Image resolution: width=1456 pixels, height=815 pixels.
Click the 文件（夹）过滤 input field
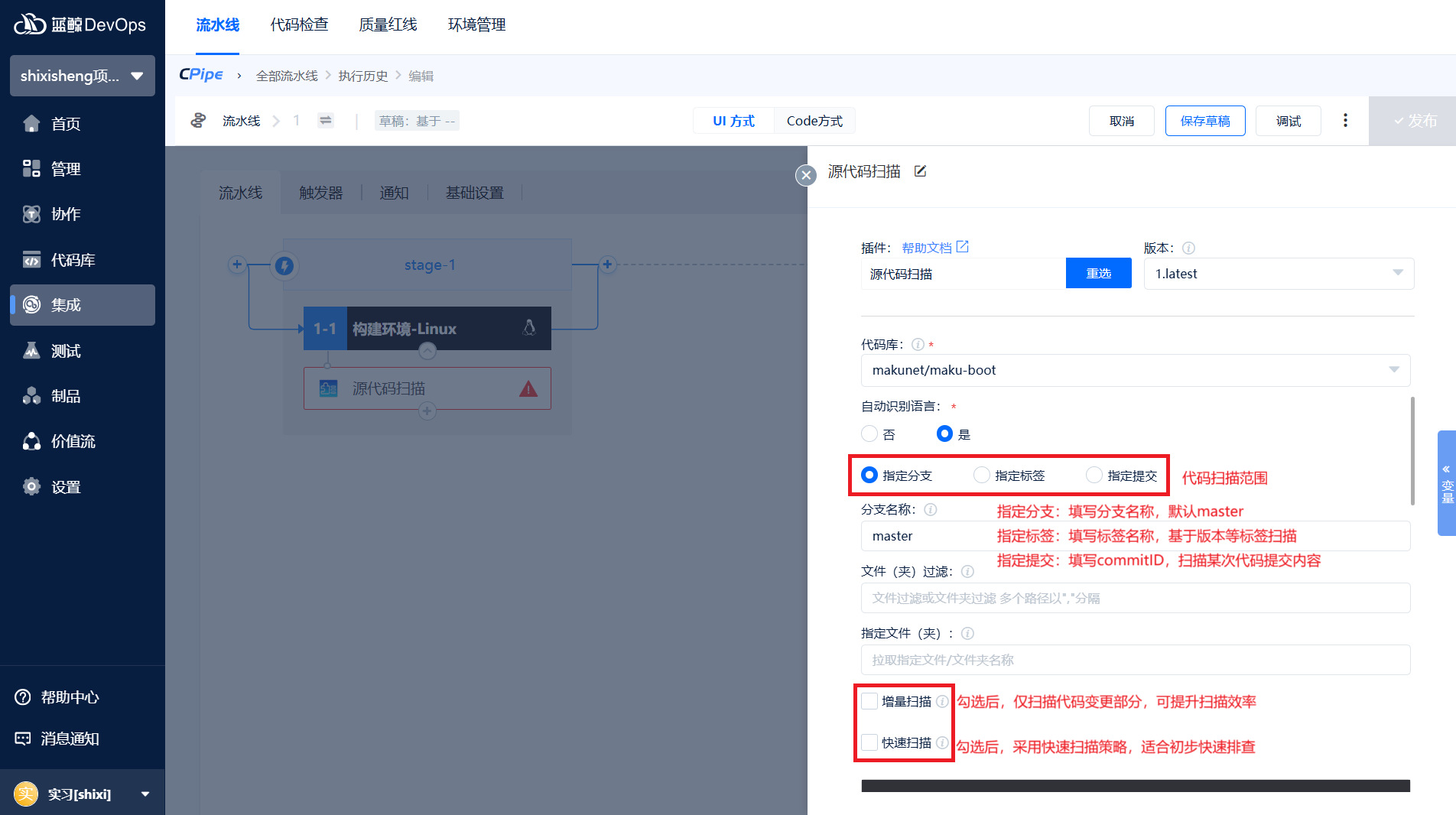click(1135, 598)
